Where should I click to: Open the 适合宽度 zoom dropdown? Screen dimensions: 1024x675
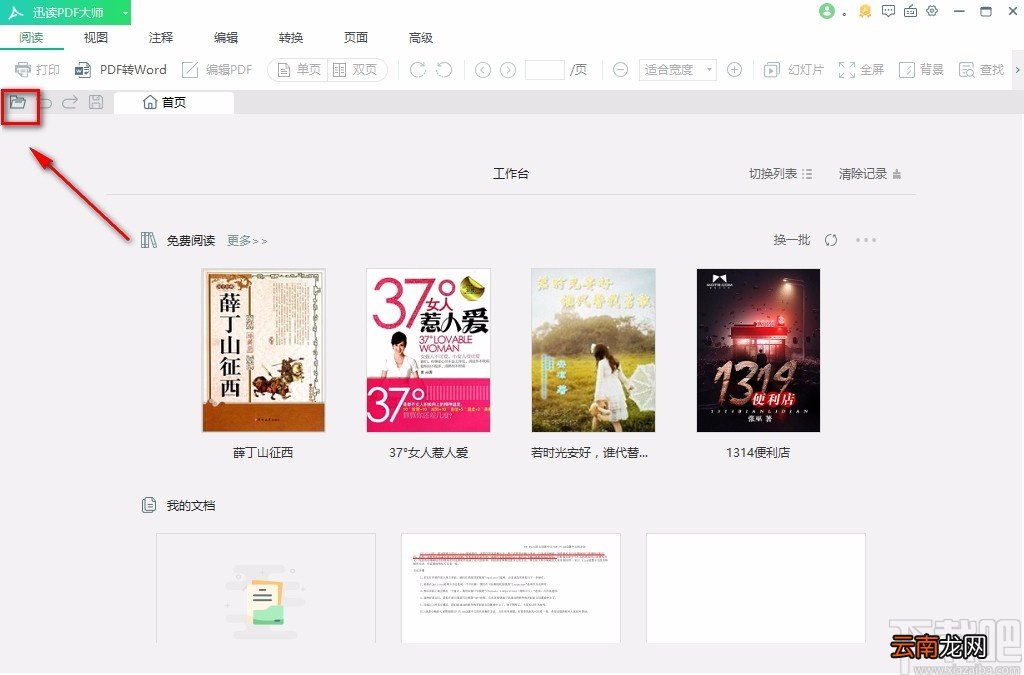coord(677,69)
